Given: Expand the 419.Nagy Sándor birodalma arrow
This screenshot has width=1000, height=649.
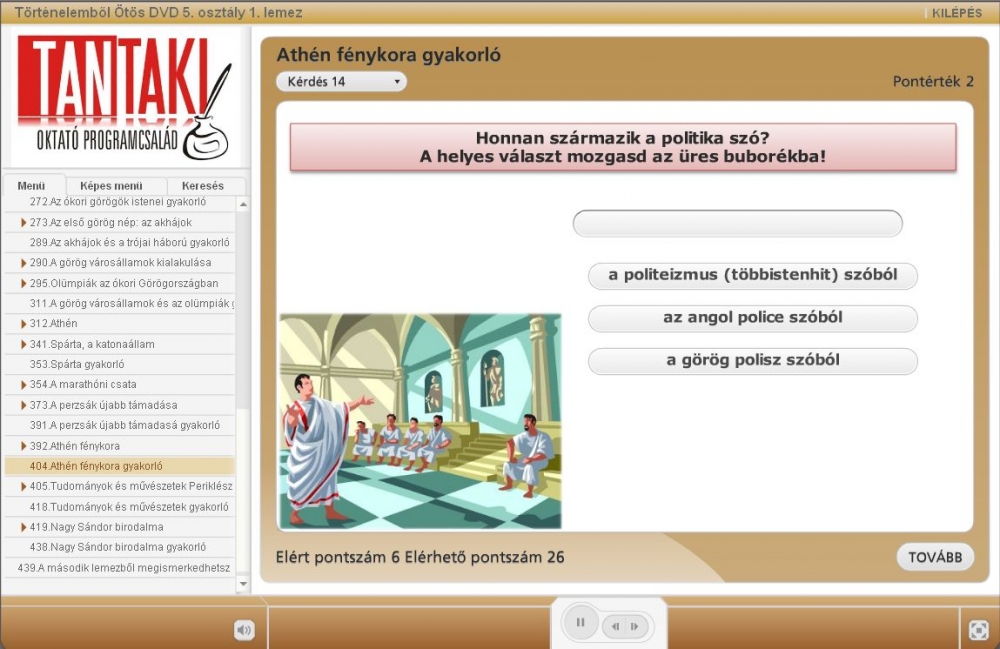Looking at the screenshot, I should (24, 527).
